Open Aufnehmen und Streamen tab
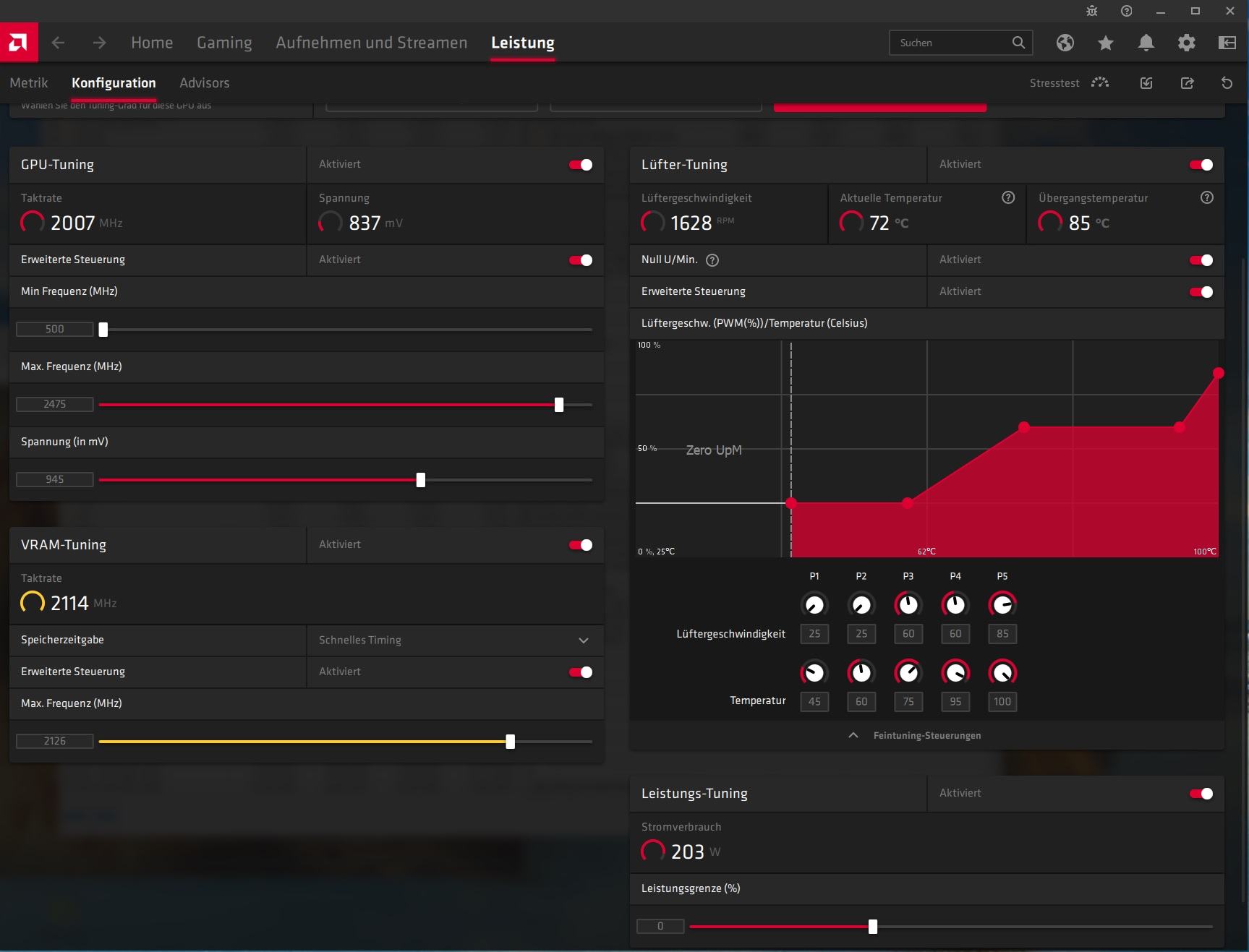Image resolution: width=1249 pixels, height=952 pixels. click(372, 43)
